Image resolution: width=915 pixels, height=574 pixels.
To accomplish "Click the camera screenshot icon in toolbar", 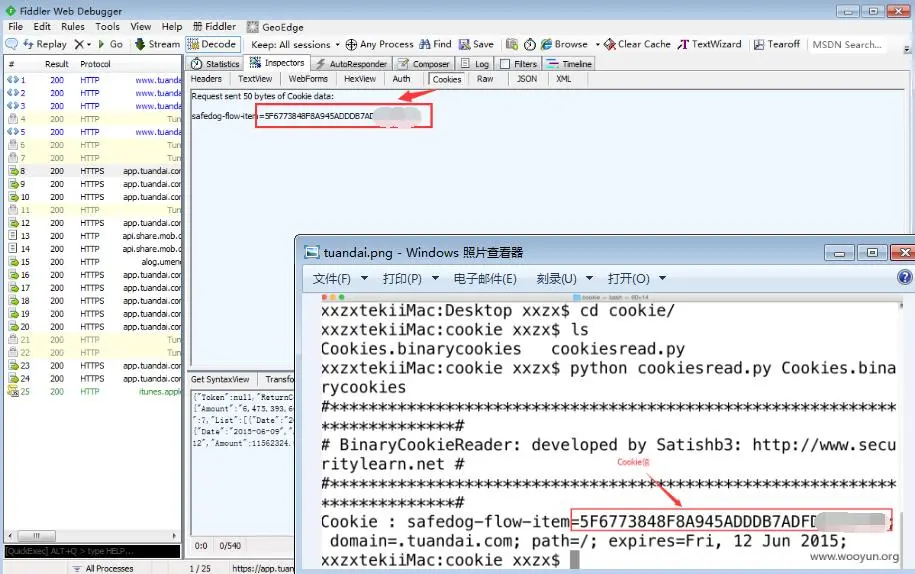I will [x=512, y=44].
